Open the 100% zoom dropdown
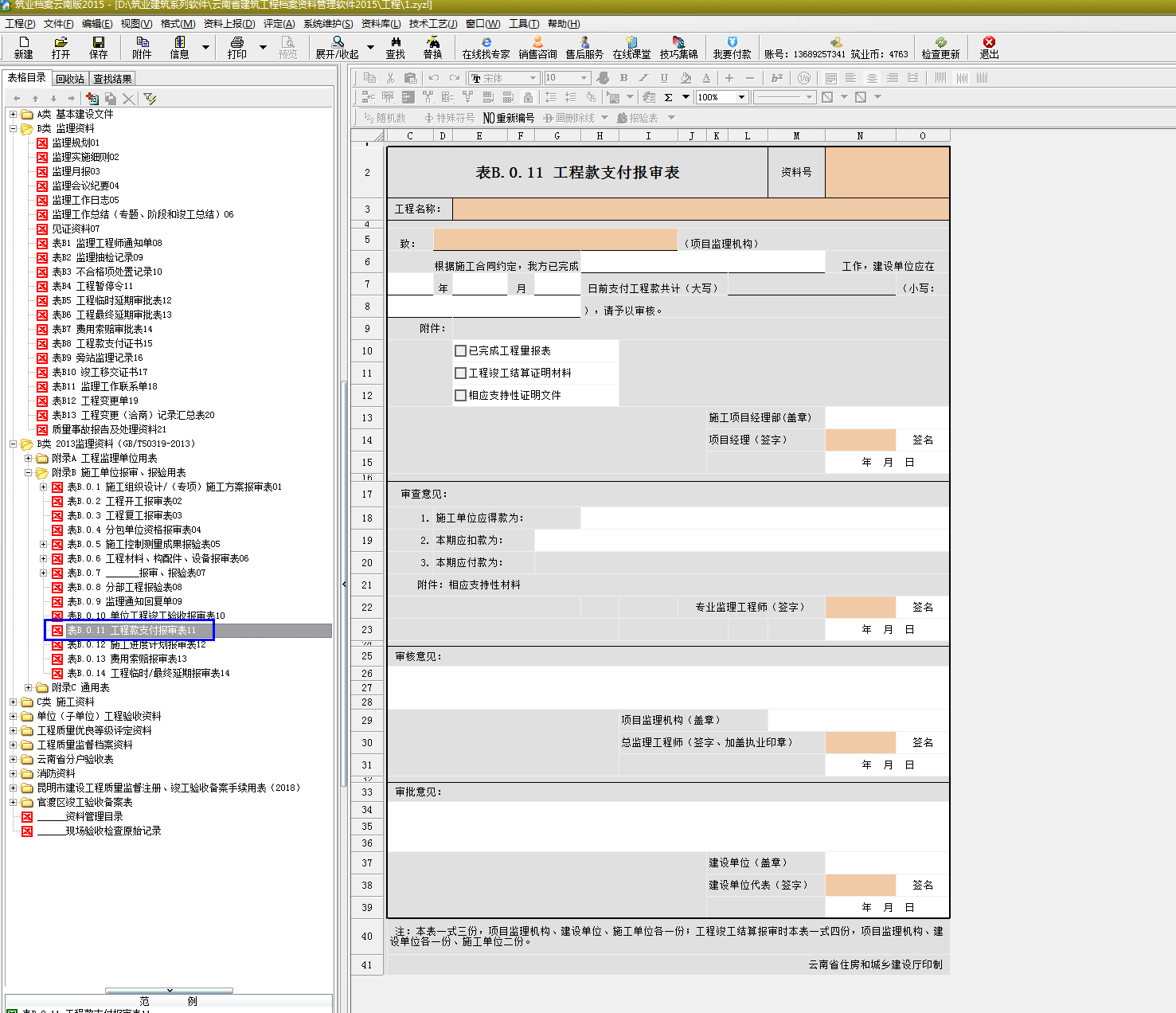1176x1013 pixels. pyautogui.click(x=741, y=97)
